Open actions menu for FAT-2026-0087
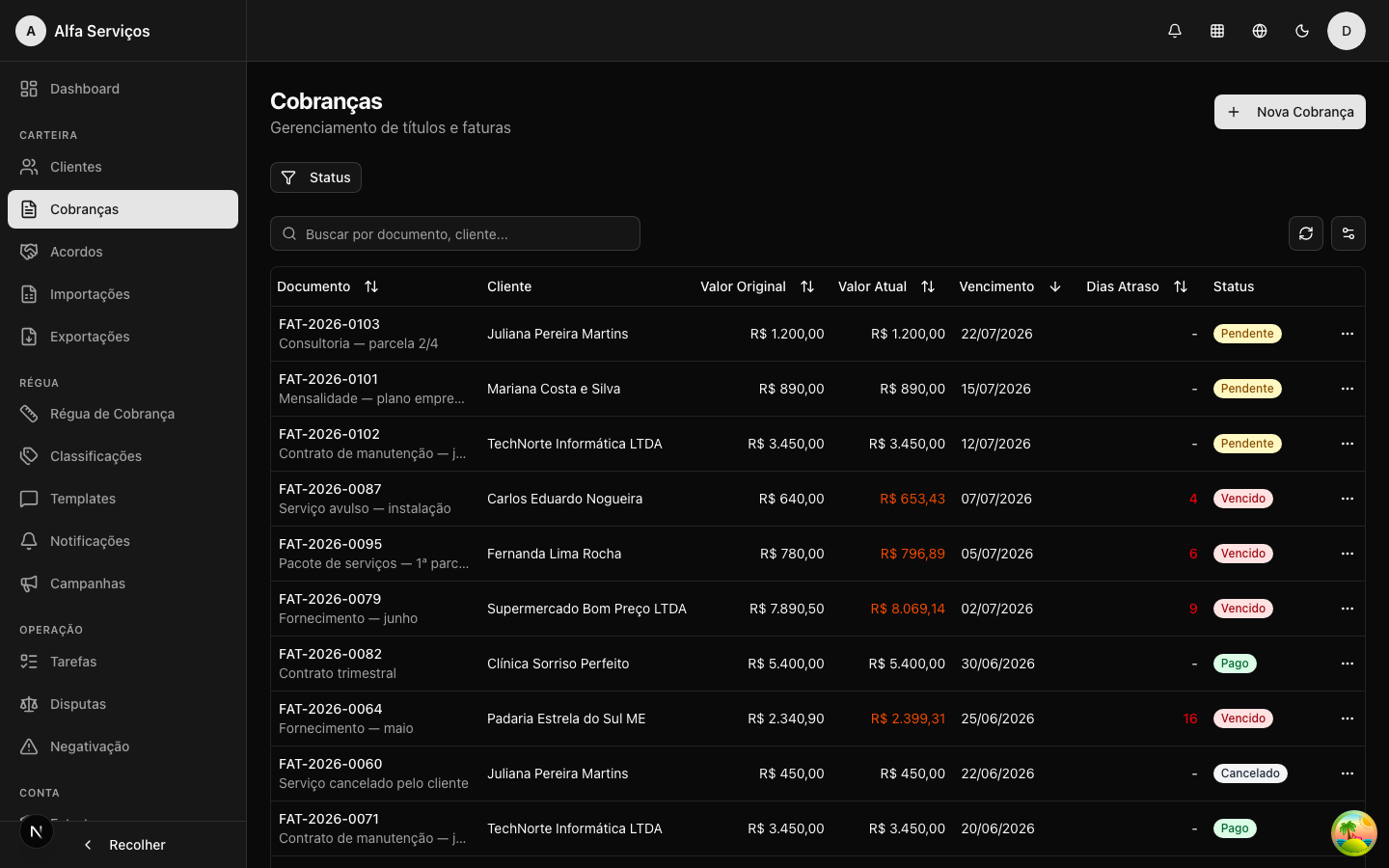This screenshot has width=1389, height=868. (1348, 499)
